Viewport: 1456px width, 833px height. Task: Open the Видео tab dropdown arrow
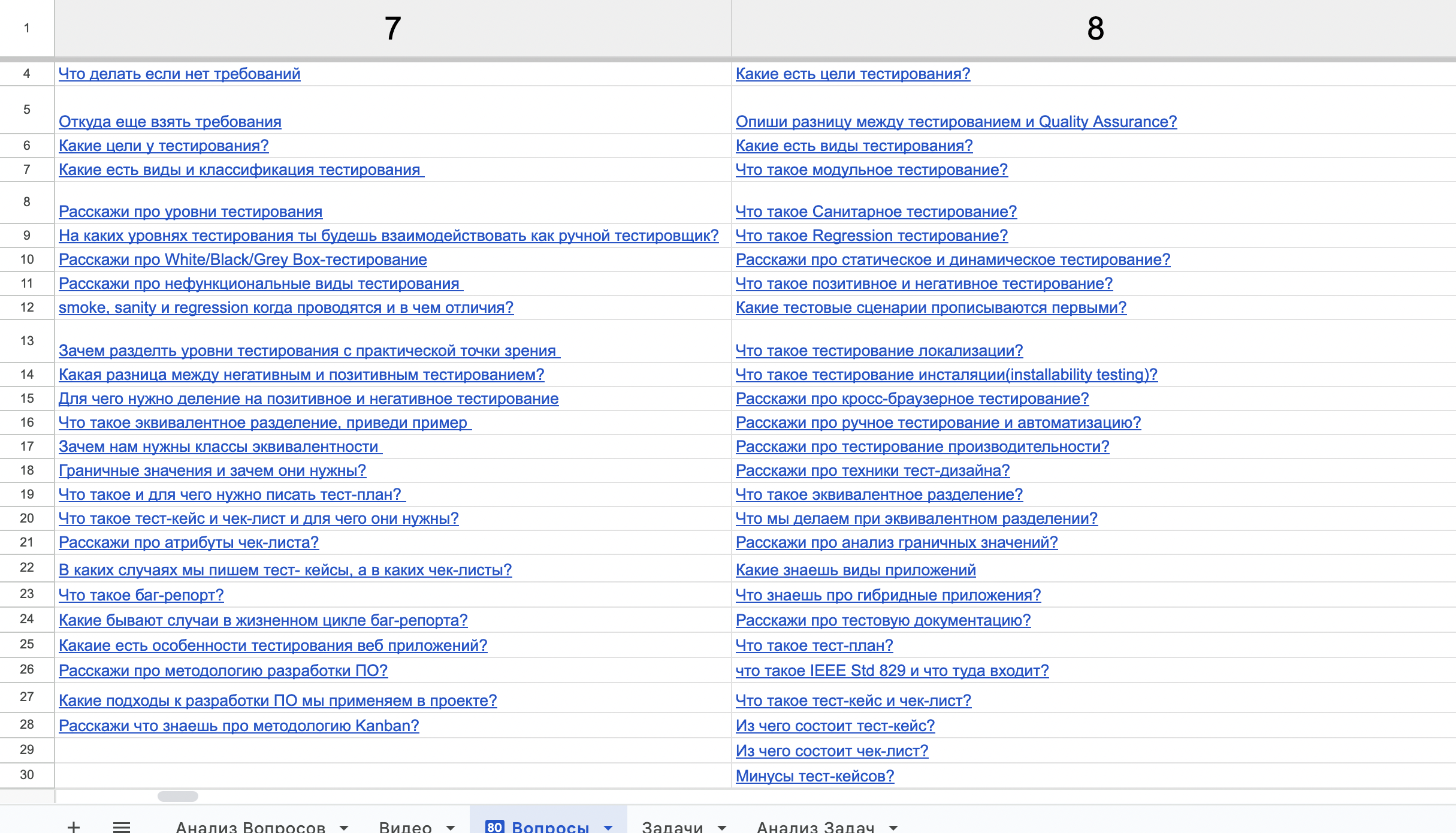point(451,827)
